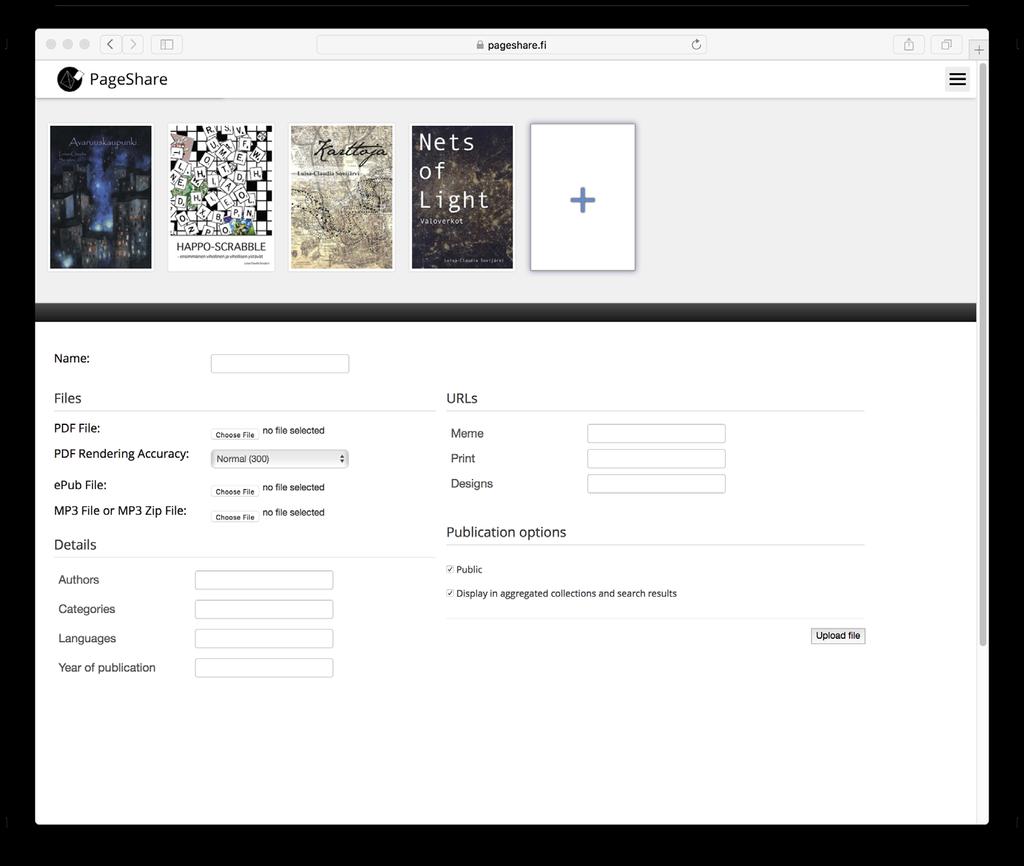The image size is (1024, 866).
Task: Click the Details section heading
Action: 75,545
